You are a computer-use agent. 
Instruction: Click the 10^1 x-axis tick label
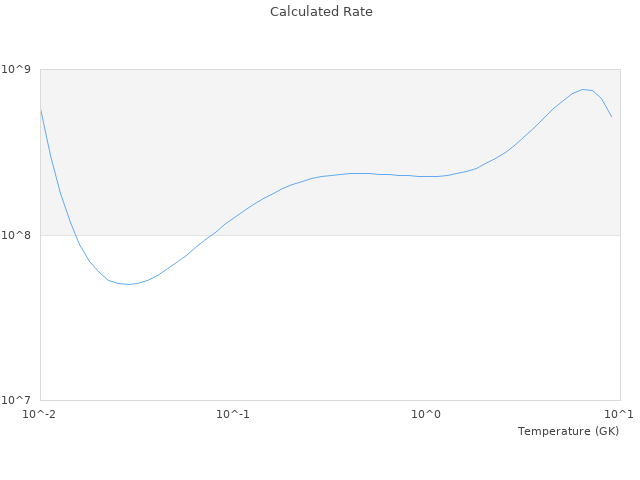click(618, 414)
